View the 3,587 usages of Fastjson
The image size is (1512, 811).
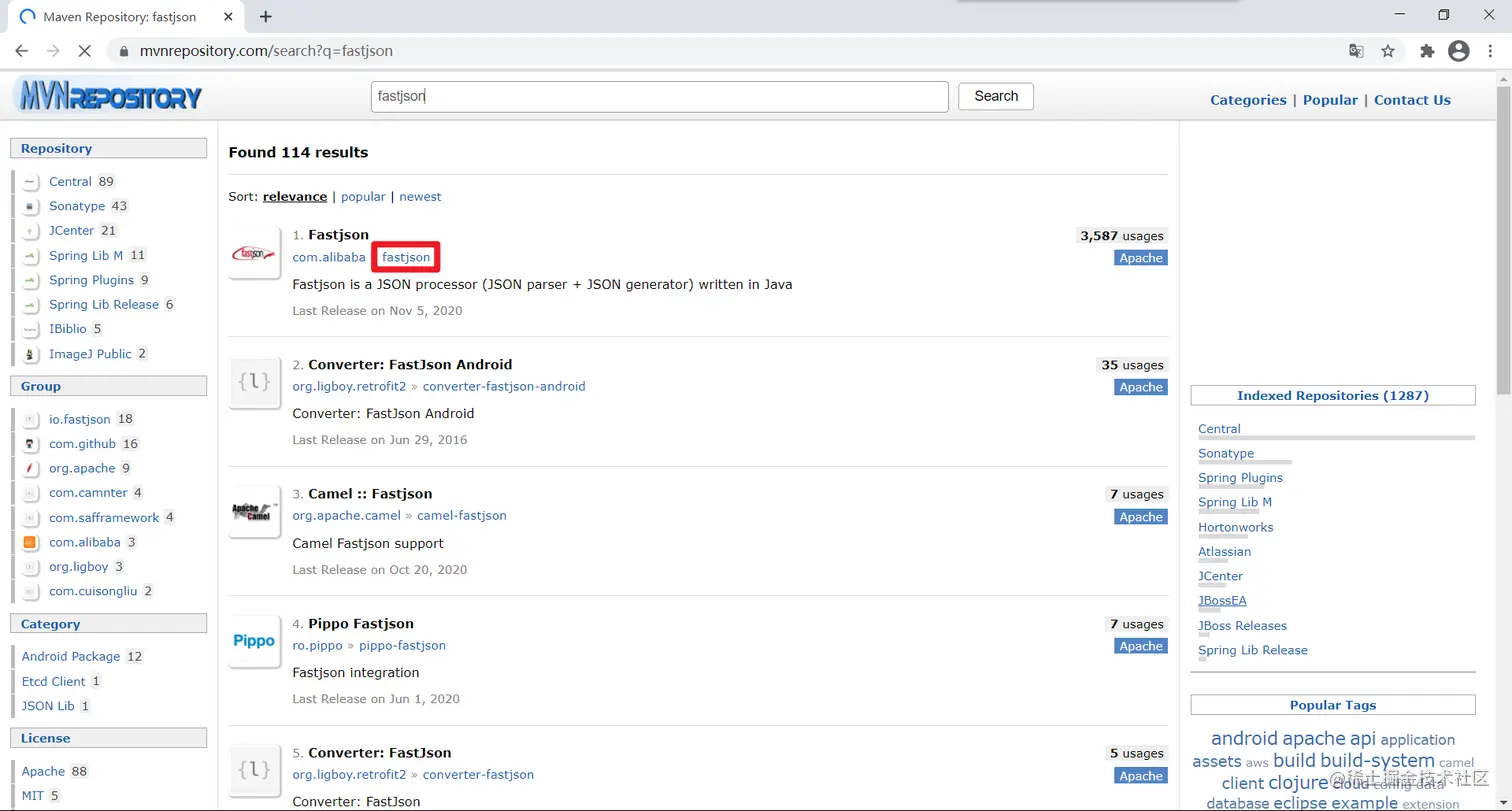pyautogui.click(x=1121, y=236)
